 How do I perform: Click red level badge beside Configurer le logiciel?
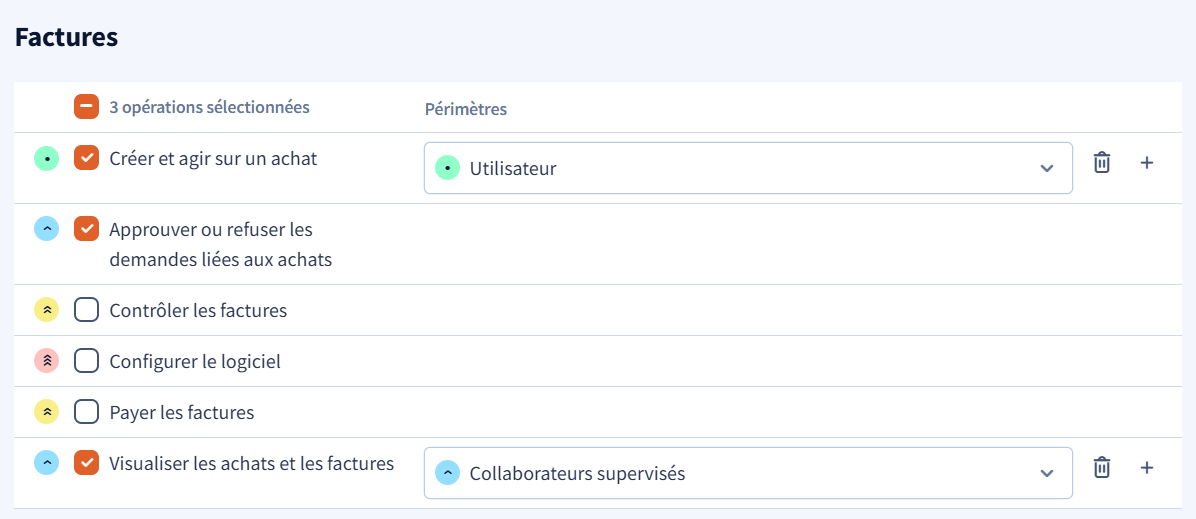pos(47,361)
